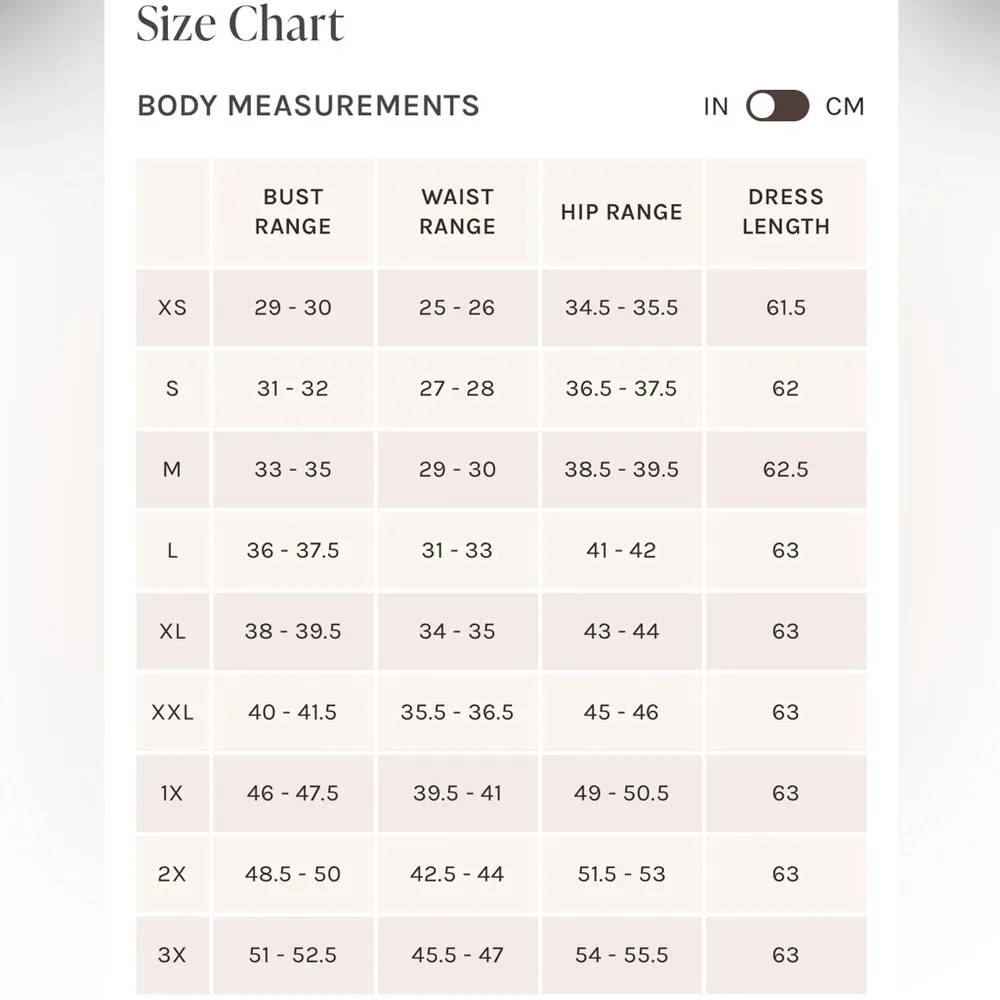Click the Waist Range column header
Screen dimensions: 1000x1000
pyautogui.click(x=457, y=212)
